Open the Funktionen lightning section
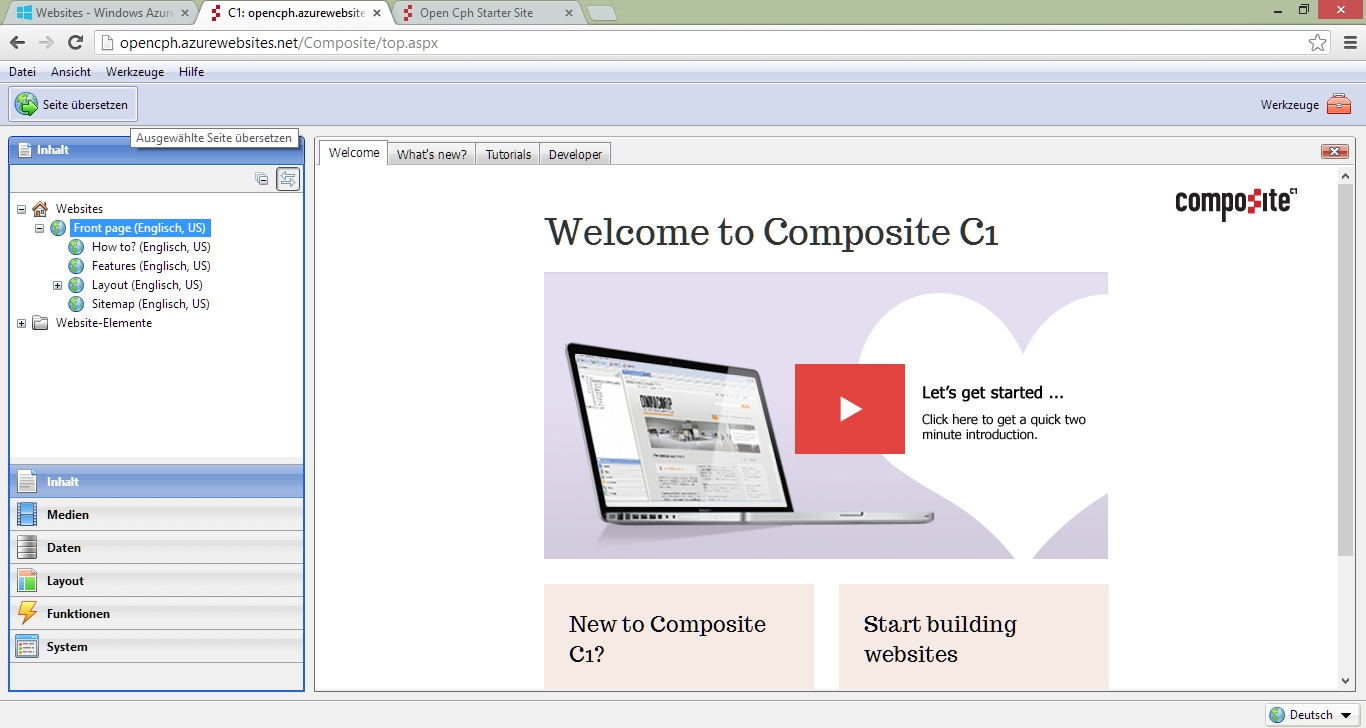Screen dimensions: 1366x728 [x=77, y=614]
